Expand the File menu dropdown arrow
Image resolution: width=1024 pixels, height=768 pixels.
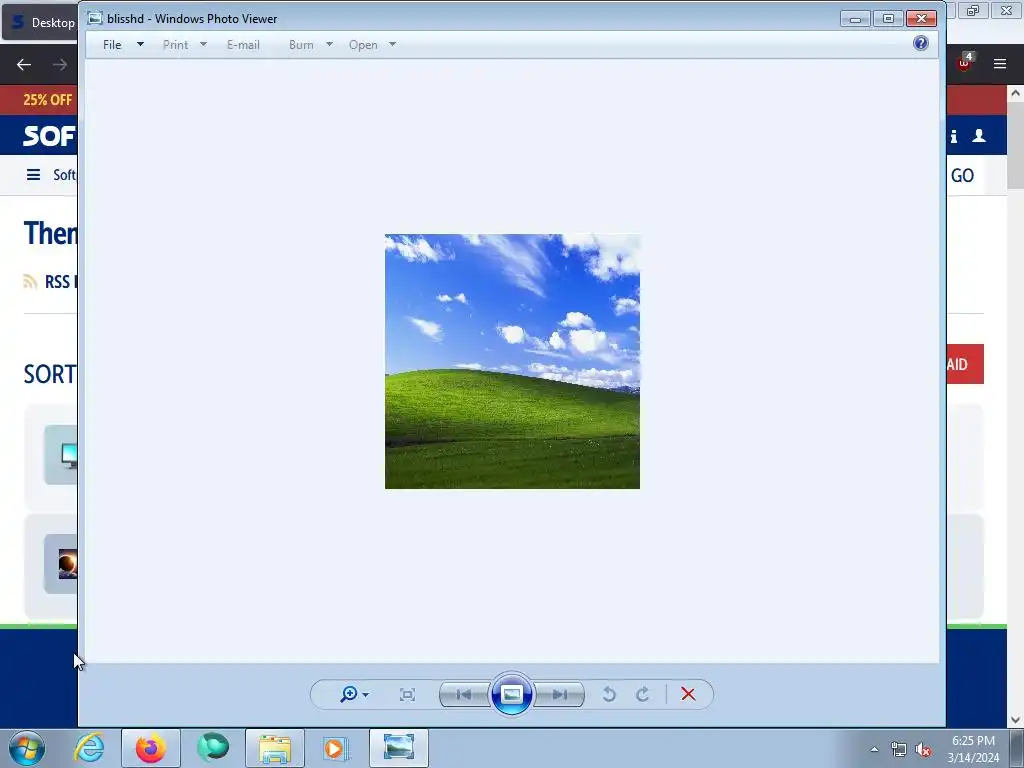pos(140,44)
